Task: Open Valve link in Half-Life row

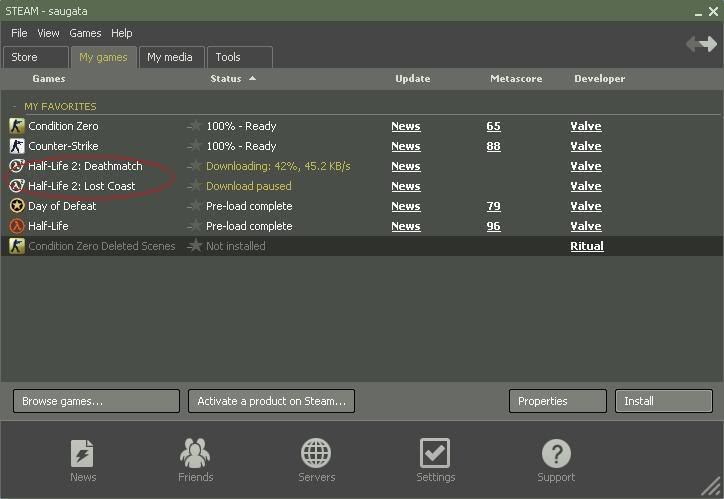Action: pos(586,226)
